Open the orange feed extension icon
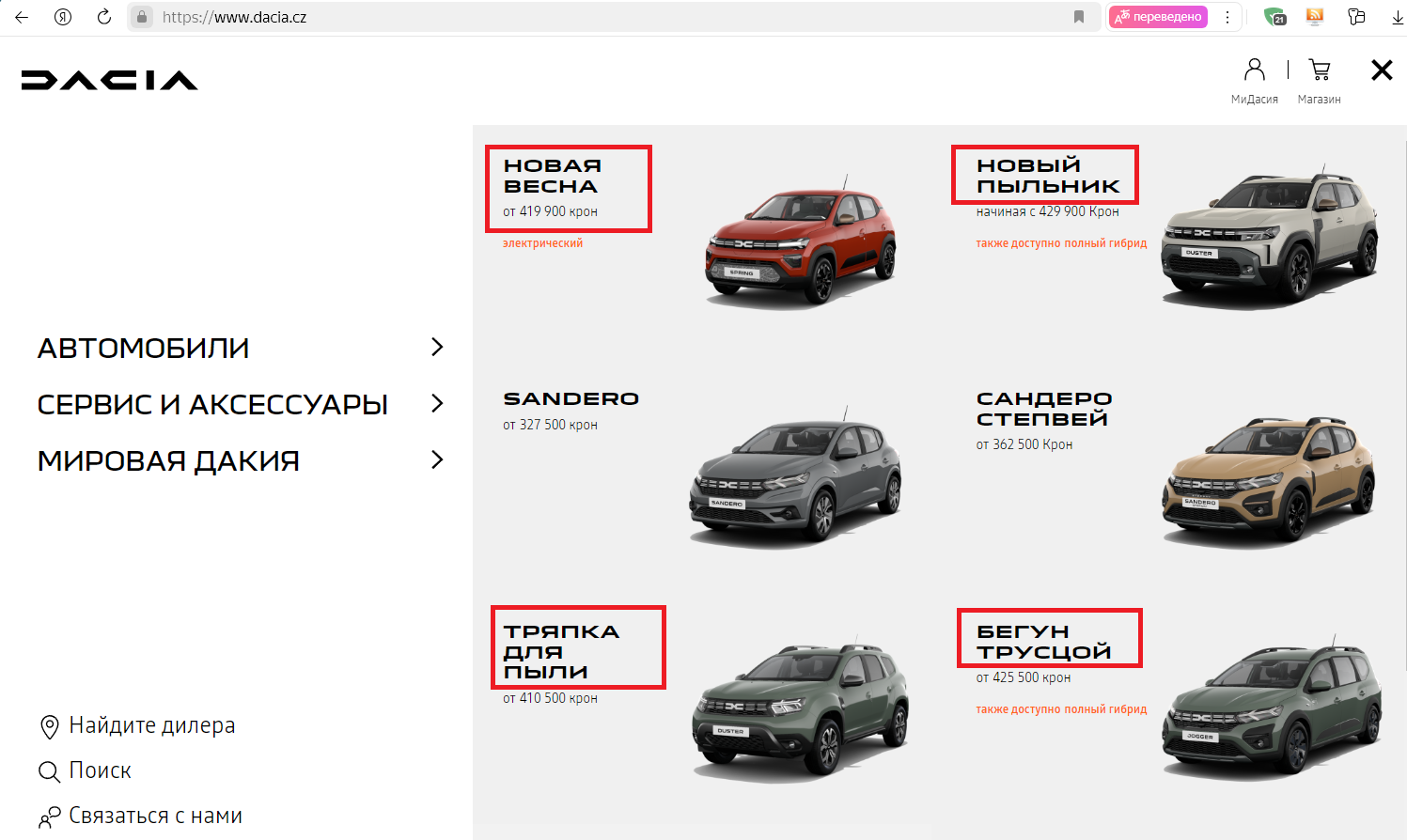 [1315, 17]
